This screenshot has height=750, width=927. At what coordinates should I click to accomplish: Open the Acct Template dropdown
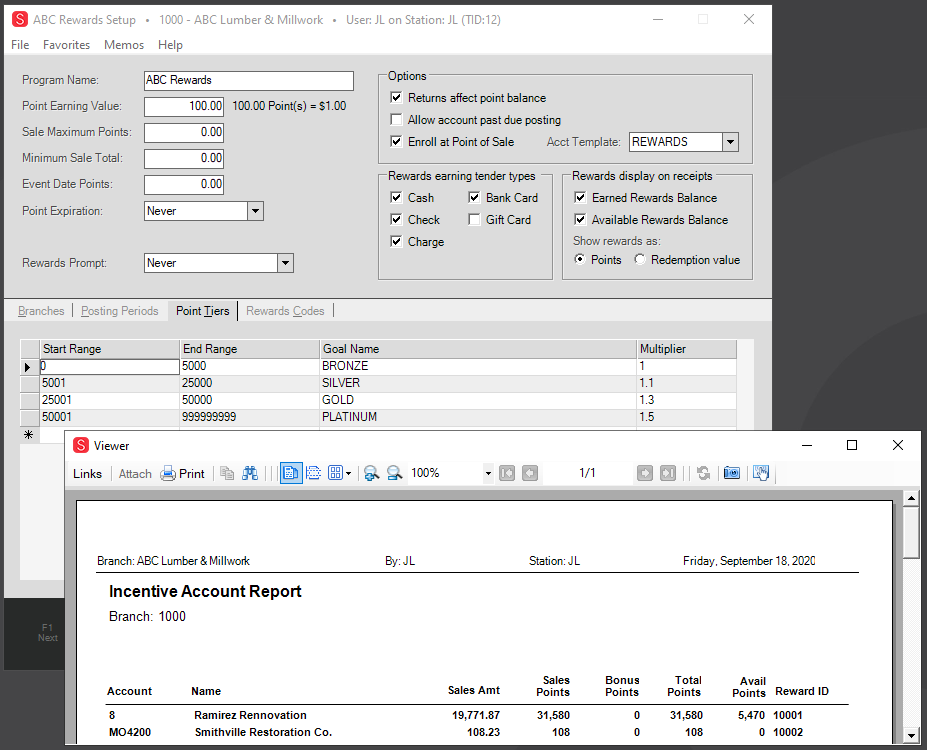click(x=730, y=142)
